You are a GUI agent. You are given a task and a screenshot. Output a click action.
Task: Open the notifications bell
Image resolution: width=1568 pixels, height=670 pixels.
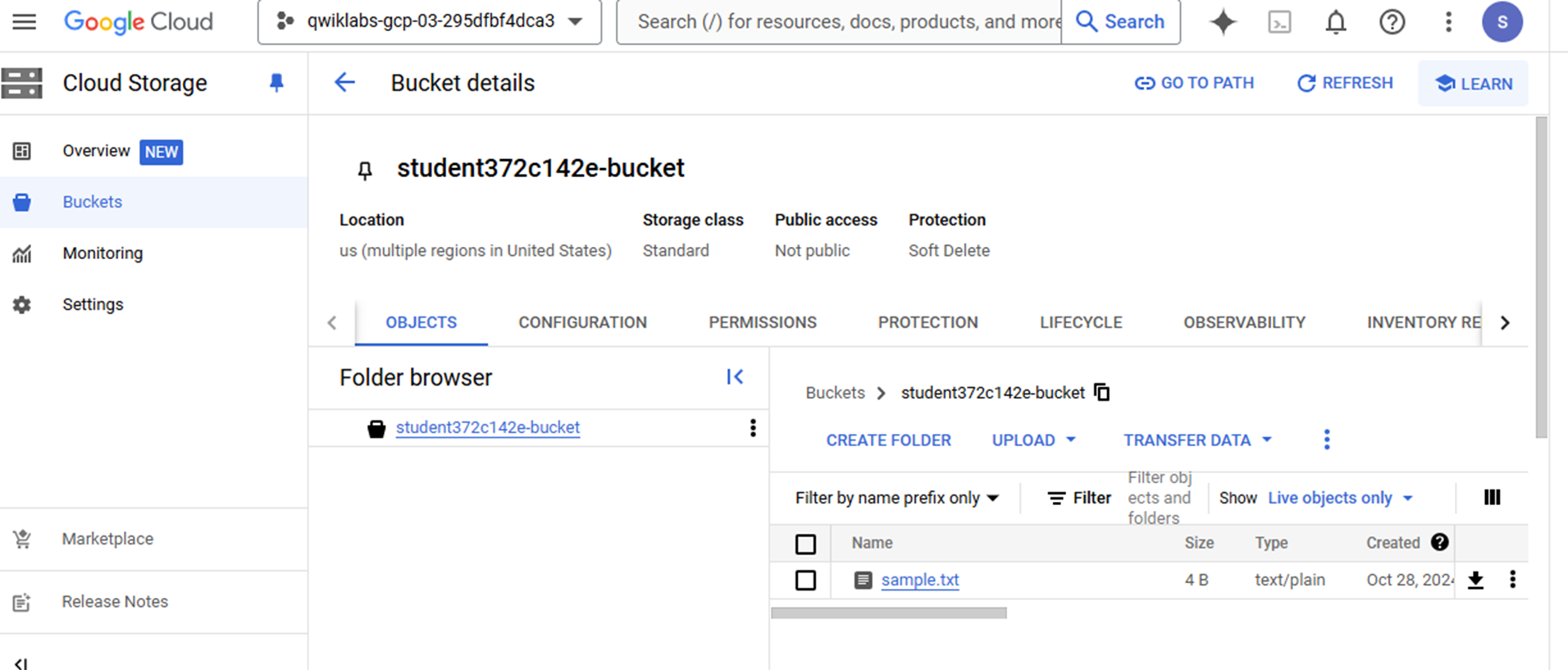(x=1336, y=21)
